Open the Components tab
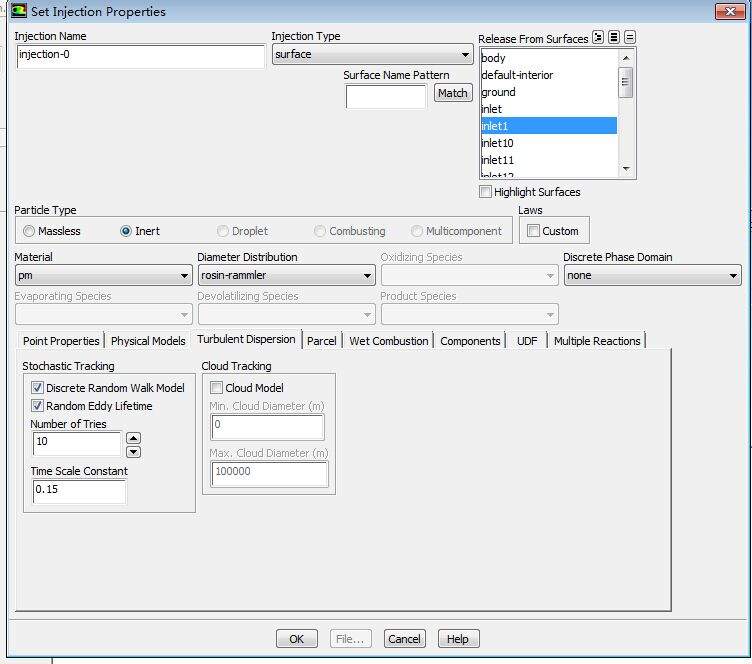This screenshot has width=752, height=664. pos(470,341)
